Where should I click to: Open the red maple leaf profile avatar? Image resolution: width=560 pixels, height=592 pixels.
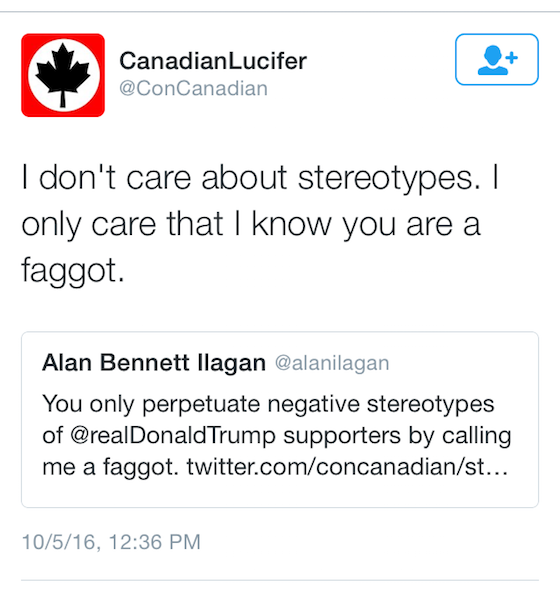click(63, 75)
